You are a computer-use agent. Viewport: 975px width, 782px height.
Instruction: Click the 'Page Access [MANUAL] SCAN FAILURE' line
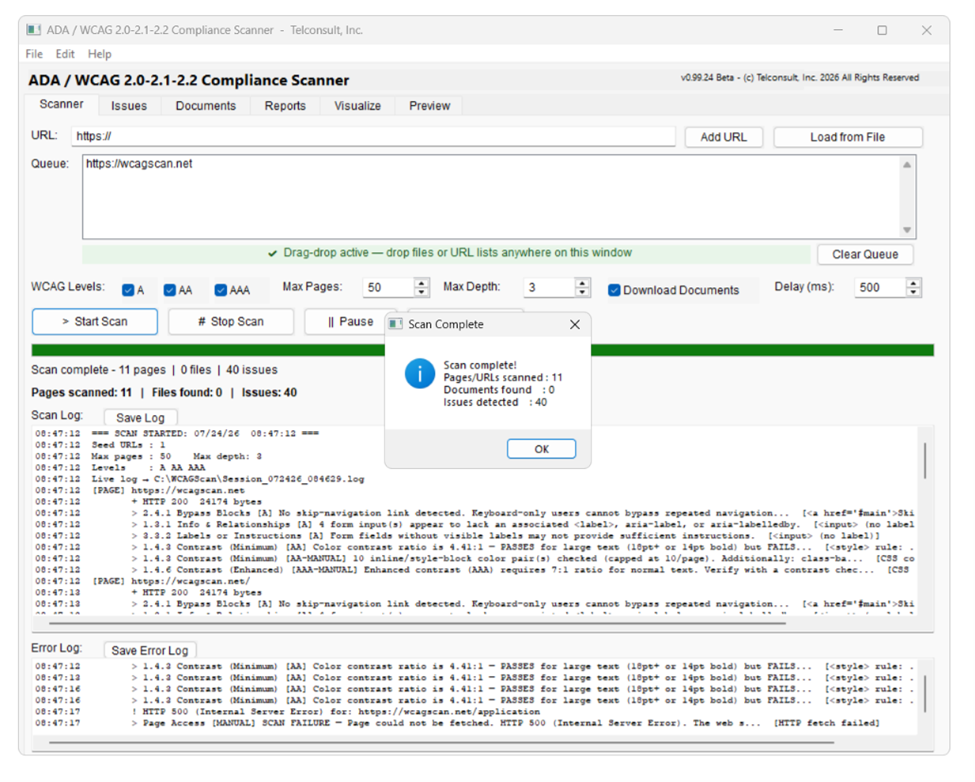pos(457,722)
